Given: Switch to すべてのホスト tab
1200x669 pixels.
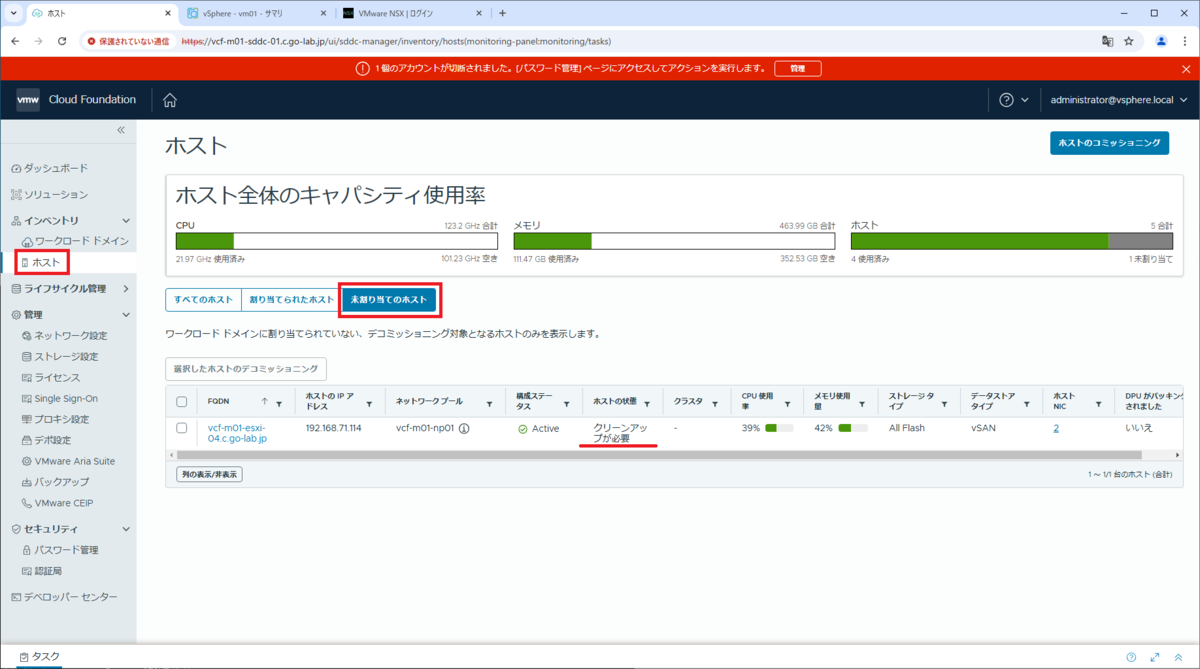Looking at the screenshot, I should (x=203, y=299).
